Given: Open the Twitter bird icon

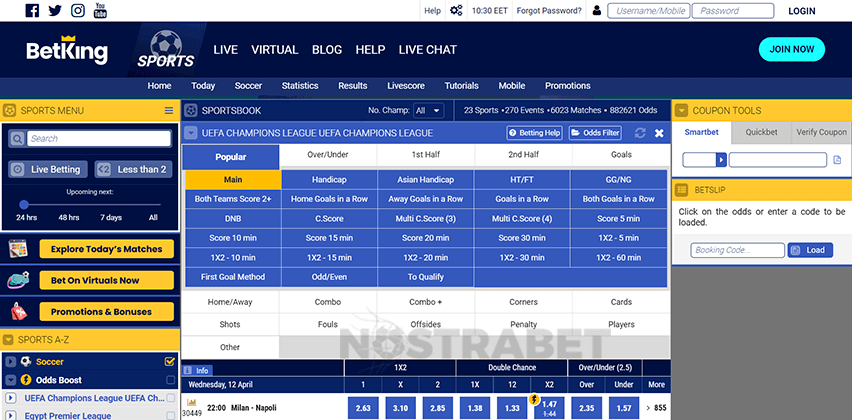Looking at the screenshot, I should click(55, 10).
